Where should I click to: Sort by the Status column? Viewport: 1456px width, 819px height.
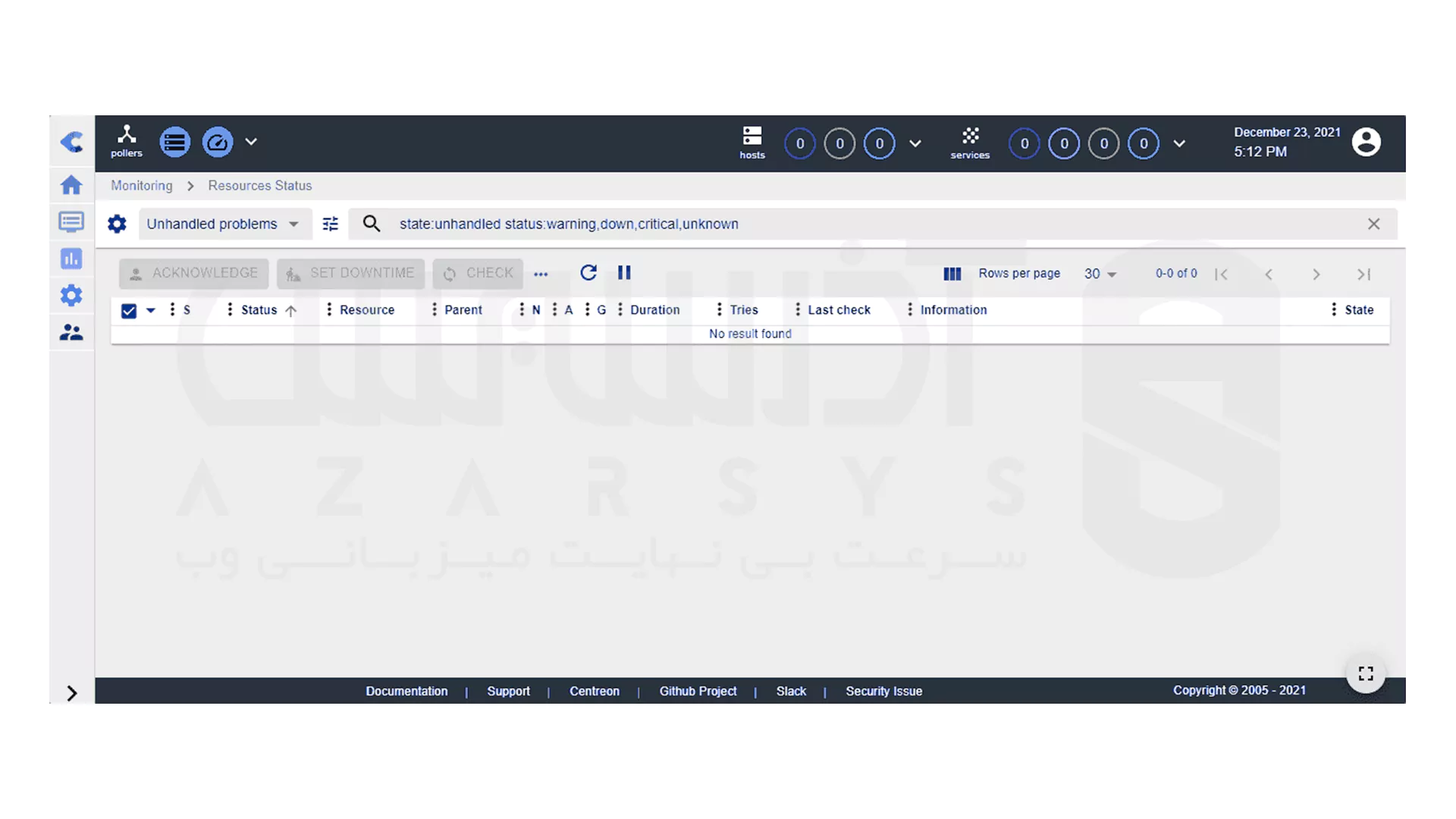[259, 310]
